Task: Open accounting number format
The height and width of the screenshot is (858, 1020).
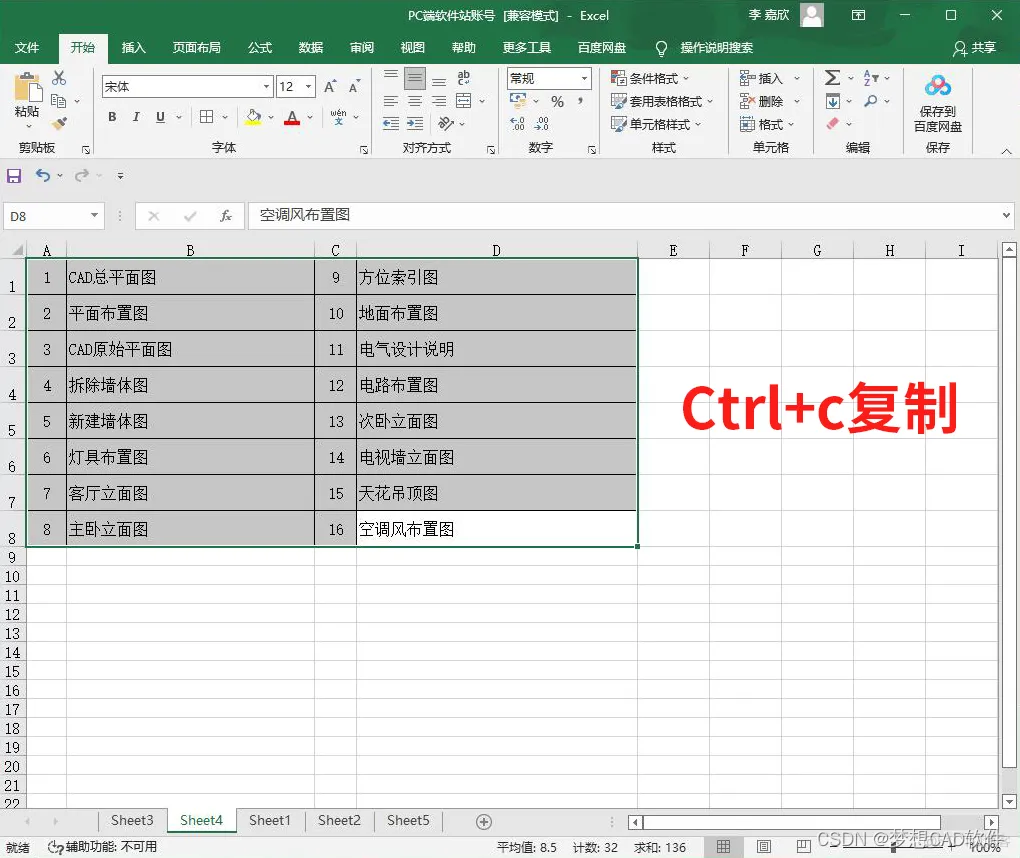Action: click(518, 101)
